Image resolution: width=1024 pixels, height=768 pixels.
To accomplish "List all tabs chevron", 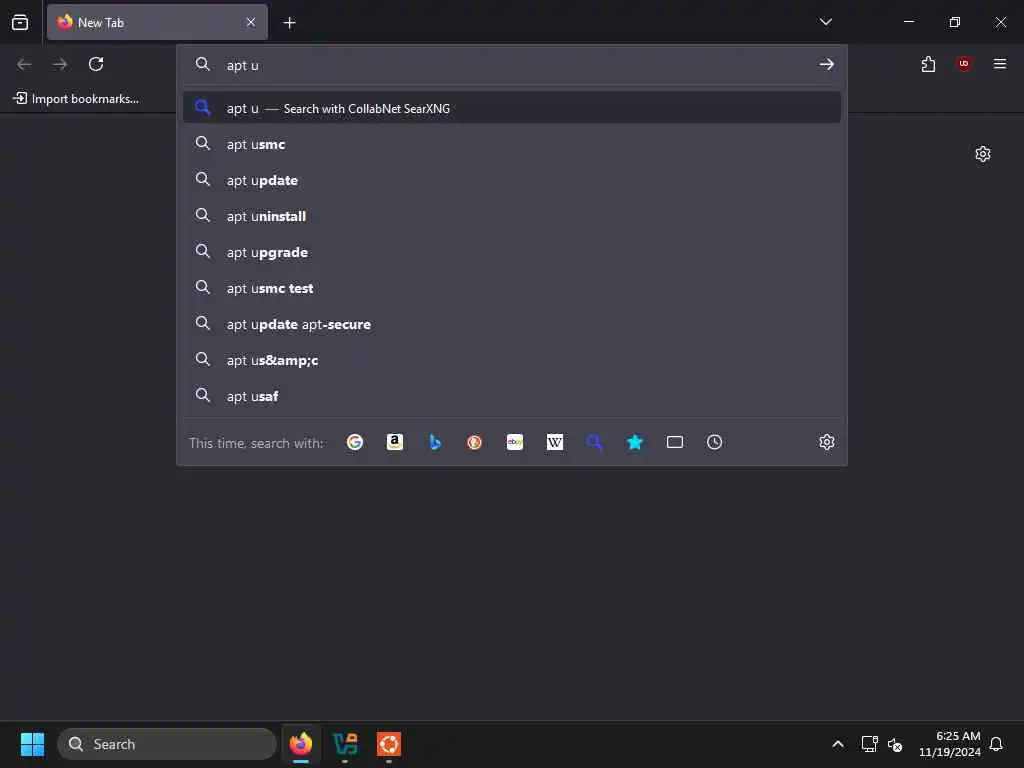I will point(825,22).
